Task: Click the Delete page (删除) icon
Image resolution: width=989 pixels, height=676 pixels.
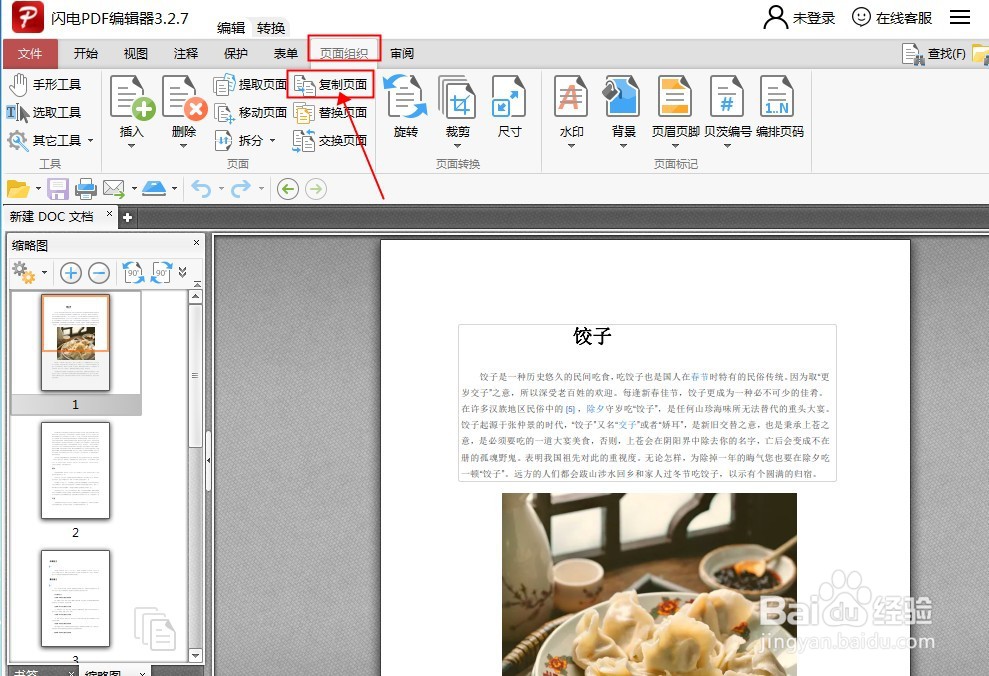Action: click(x=184, y=97)
